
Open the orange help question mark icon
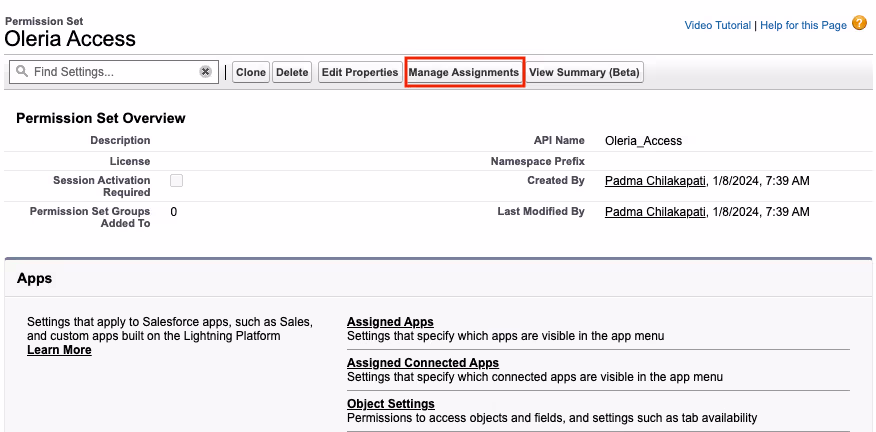(x=859, y=23)
